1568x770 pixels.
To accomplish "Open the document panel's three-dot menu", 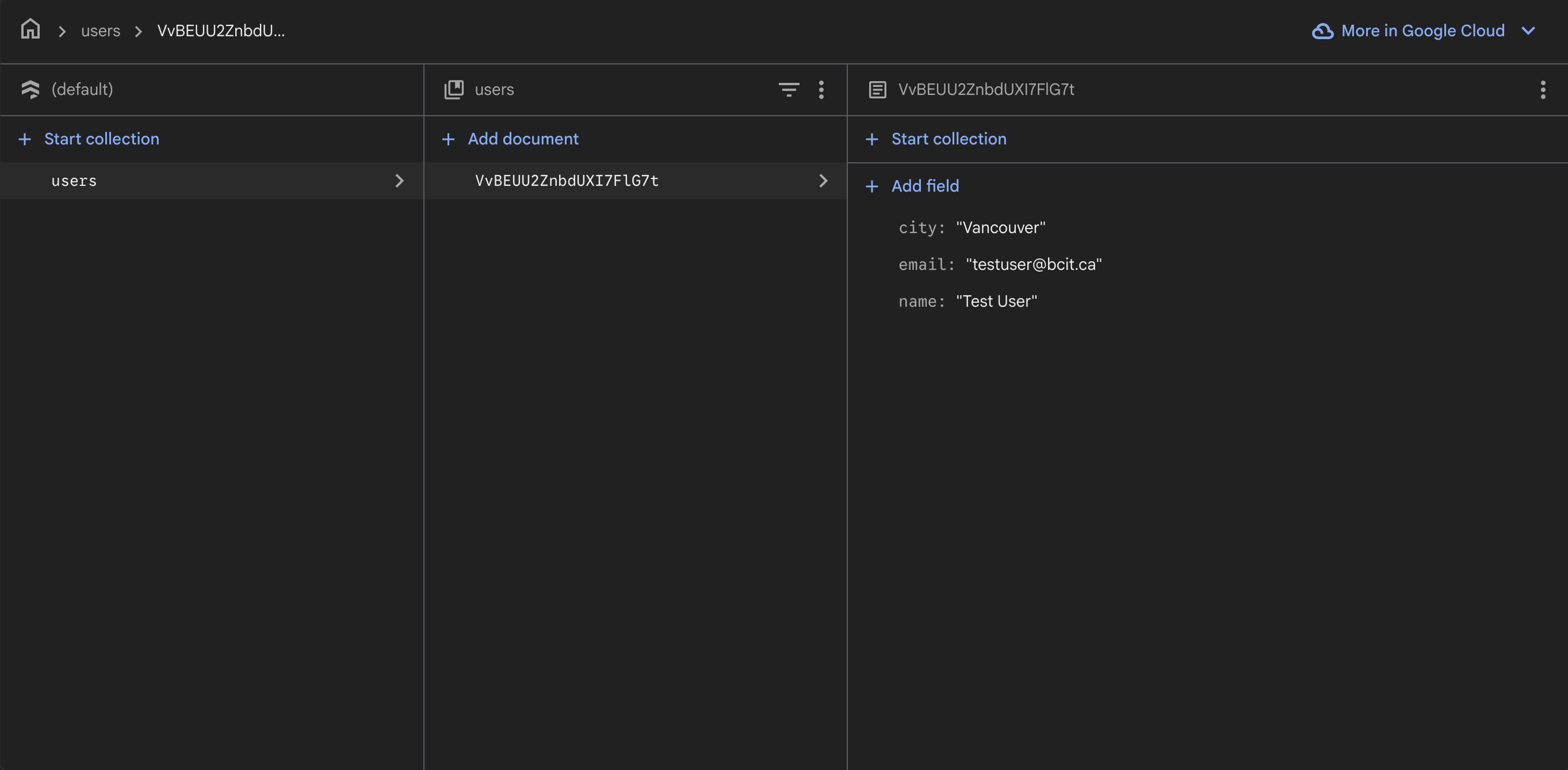I will coord(1543,90).
